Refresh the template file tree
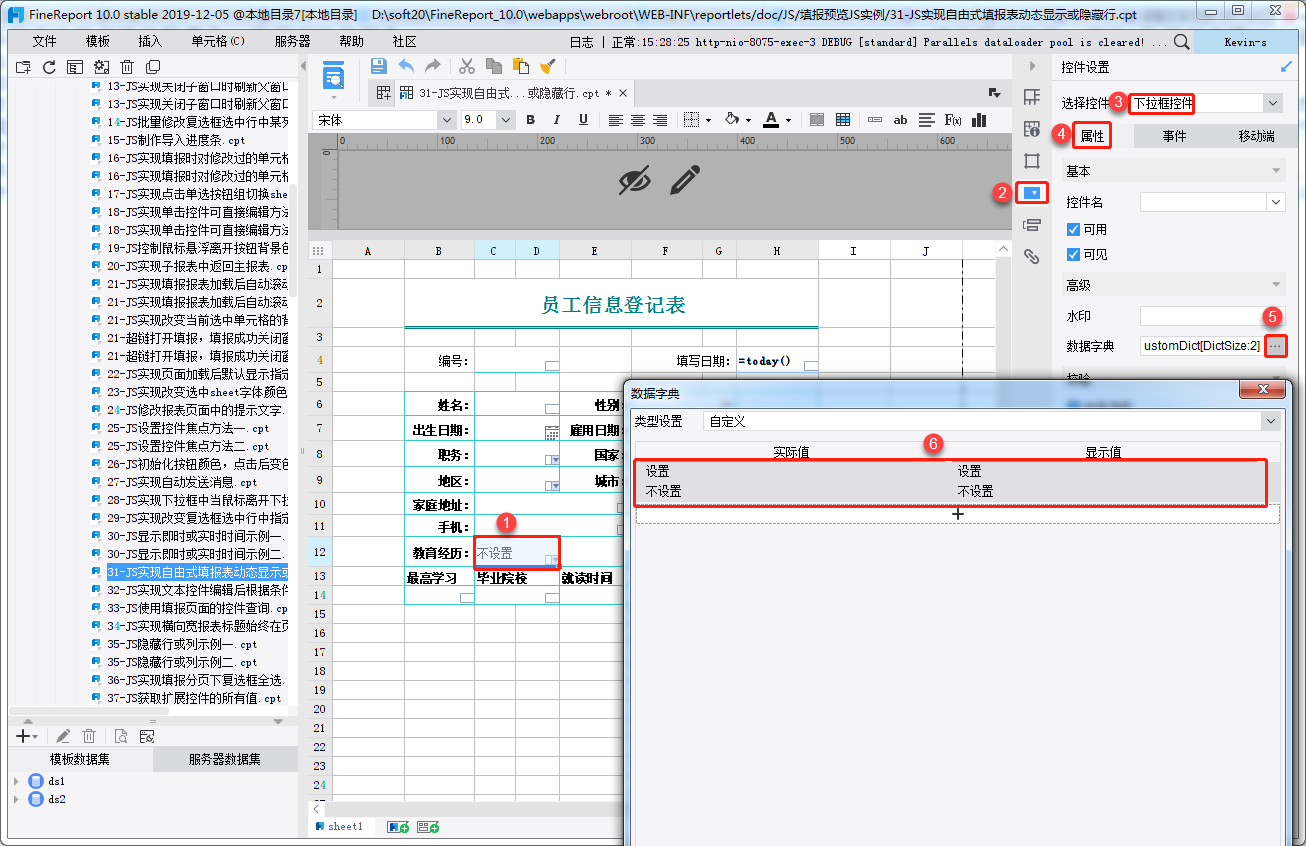Viewport: 1306px width, 846px height. point(49,67)
